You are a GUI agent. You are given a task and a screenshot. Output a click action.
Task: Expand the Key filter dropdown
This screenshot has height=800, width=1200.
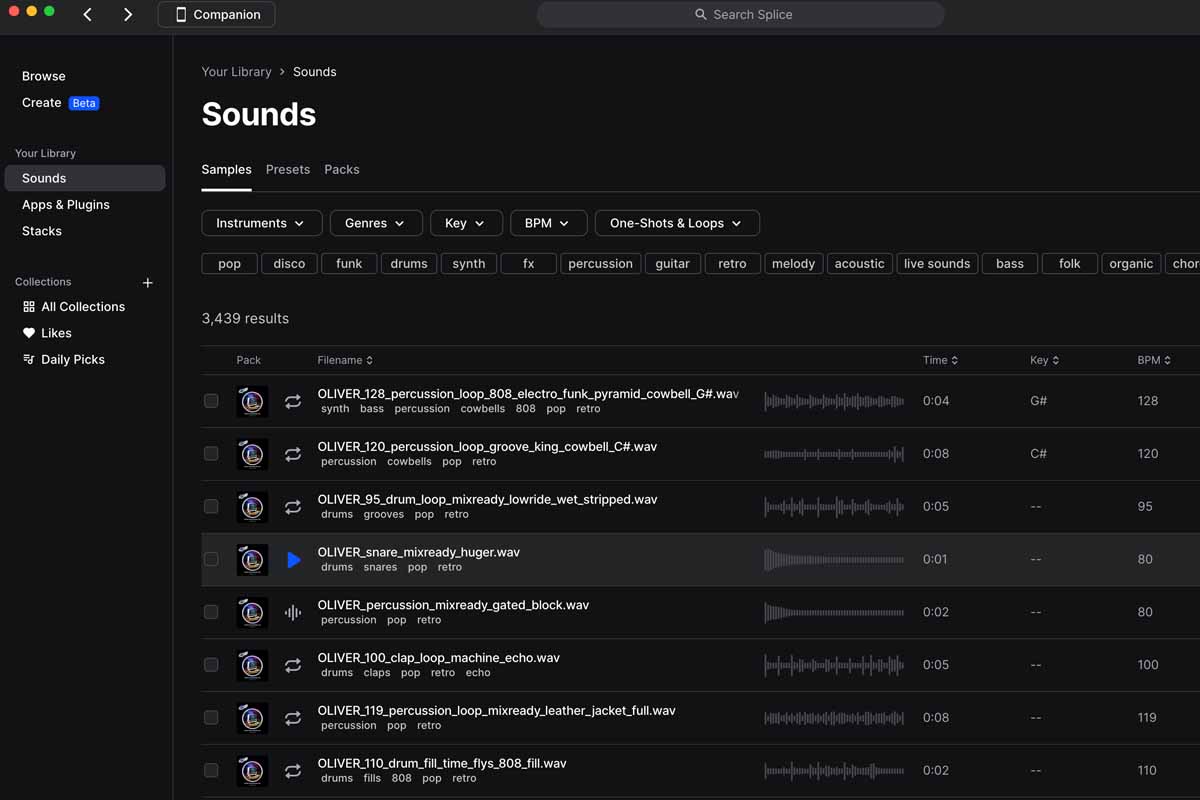[x=466, y=222]
